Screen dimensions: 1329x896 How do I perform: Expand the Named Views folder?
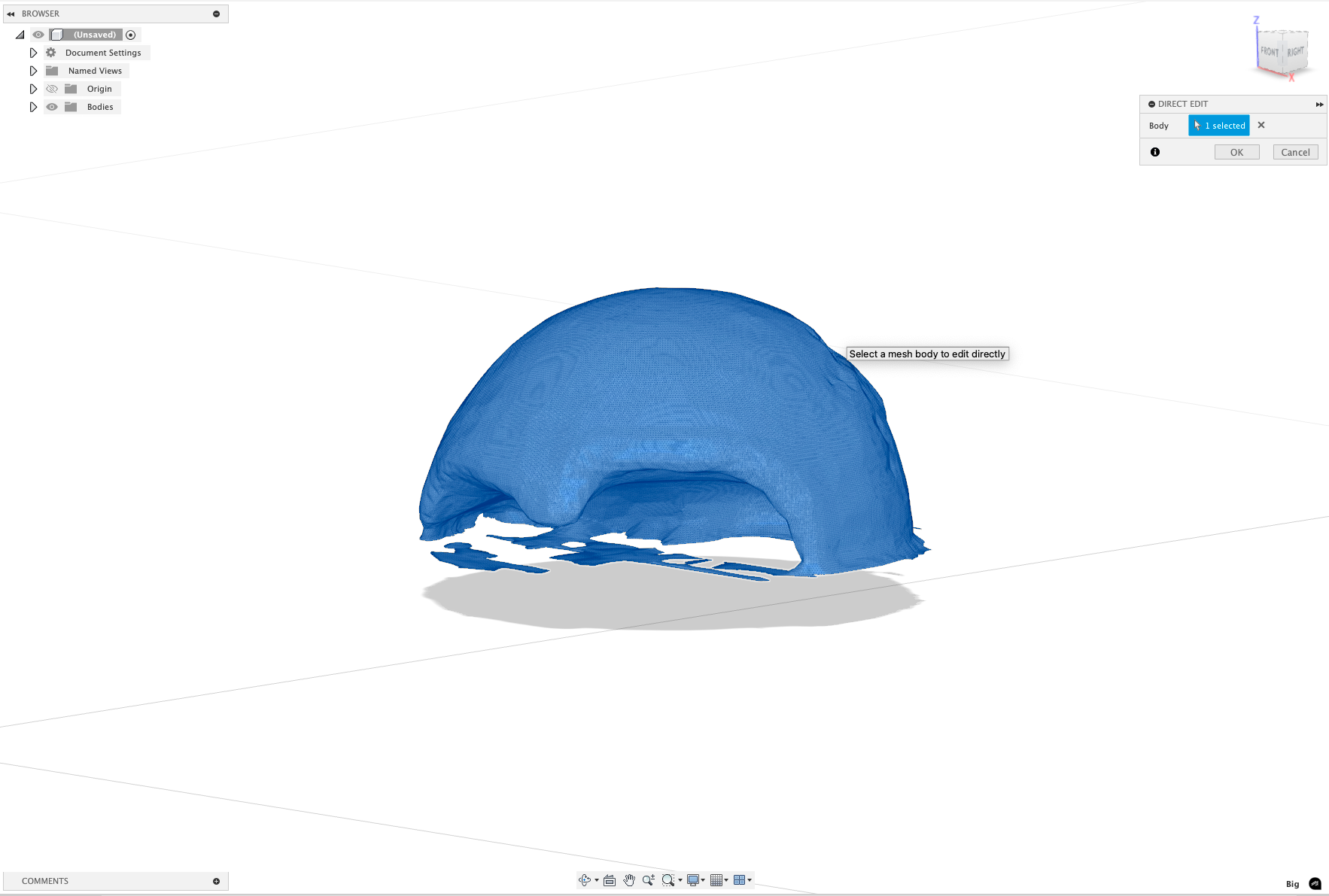click(33, 71)
